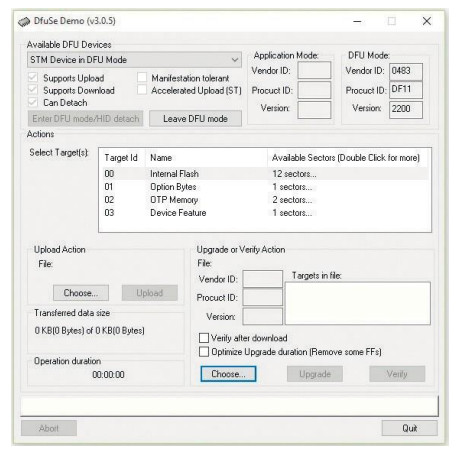Image resolution: width=458 pixels, height=449 pixels.
Task: Click '2 sectors...' cell for OTP Memory
Action: click(292, 200)
